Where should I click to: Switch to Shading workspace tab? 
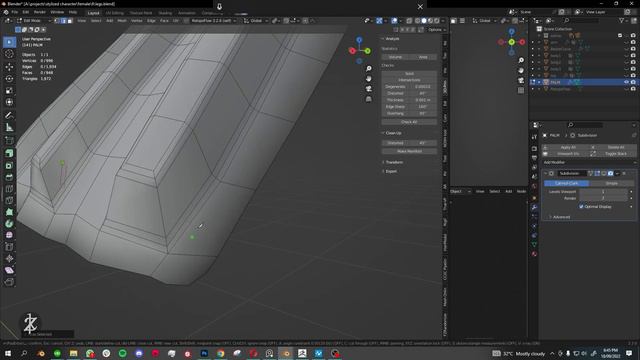165,13
